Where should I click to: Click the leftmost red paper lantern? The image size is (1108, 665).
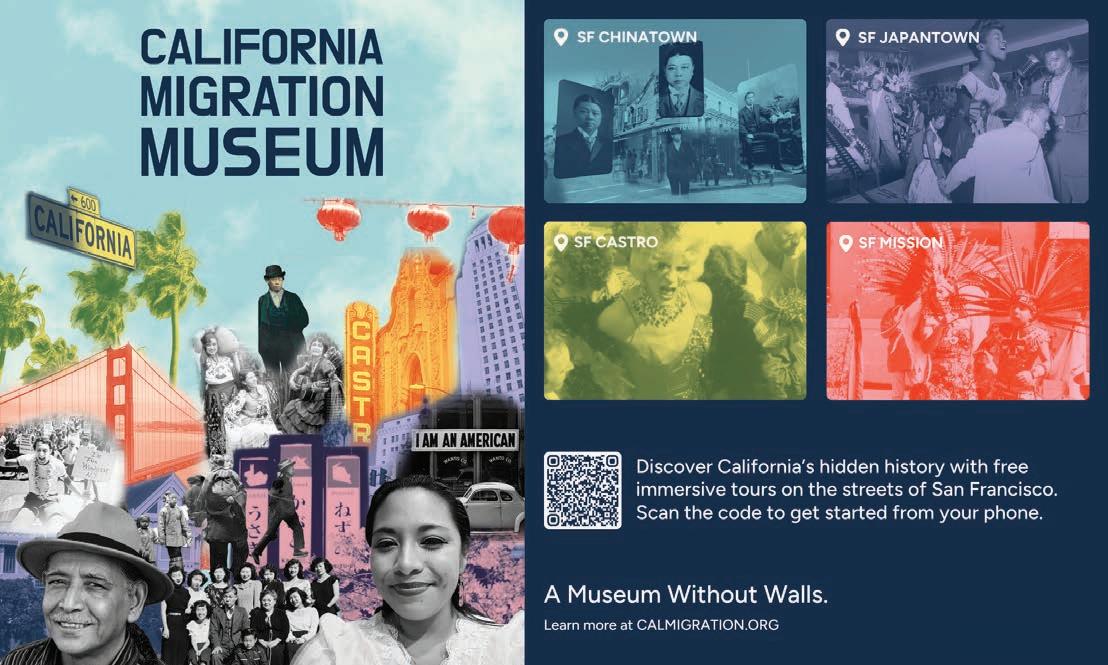pyautogui.click(x=338, y=218)
